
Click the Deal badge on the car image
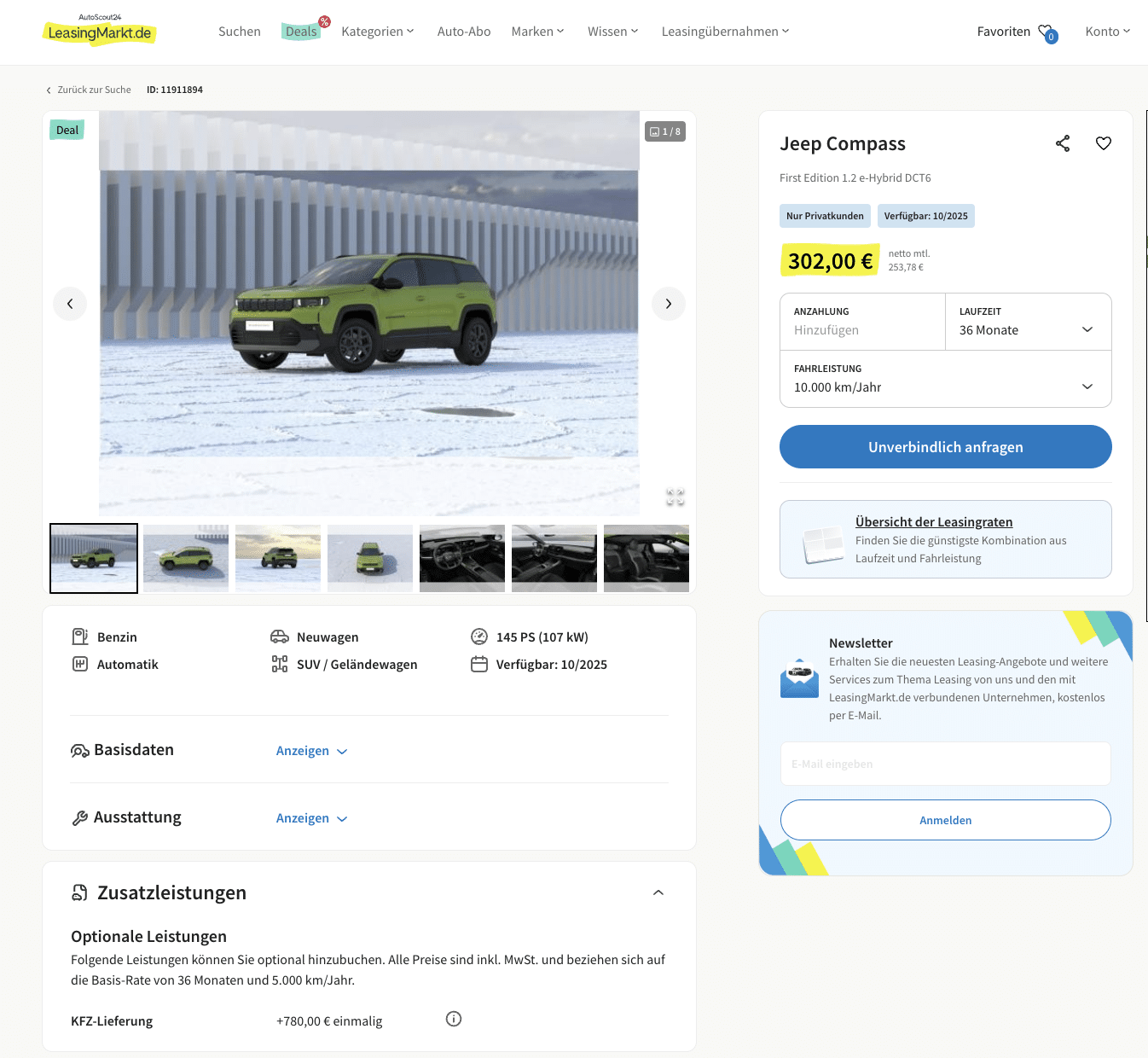tap(67, 130)
